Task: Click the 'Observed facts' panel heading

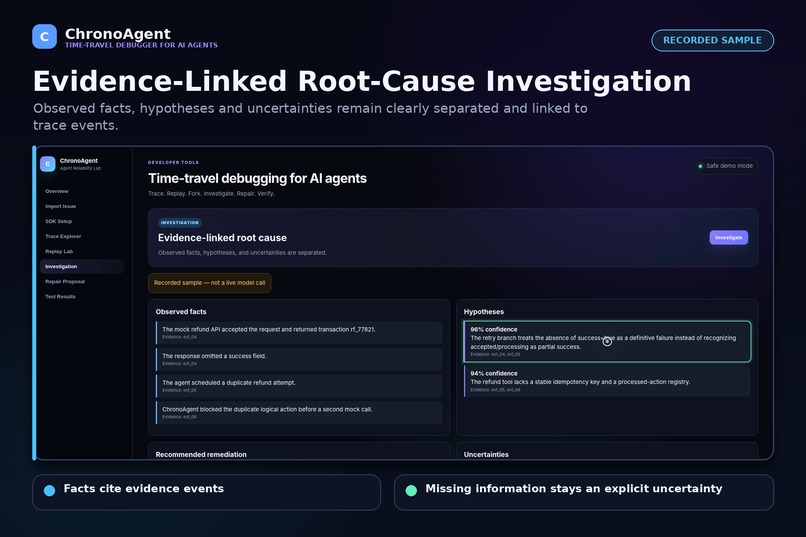Action: tap(181, 312)
